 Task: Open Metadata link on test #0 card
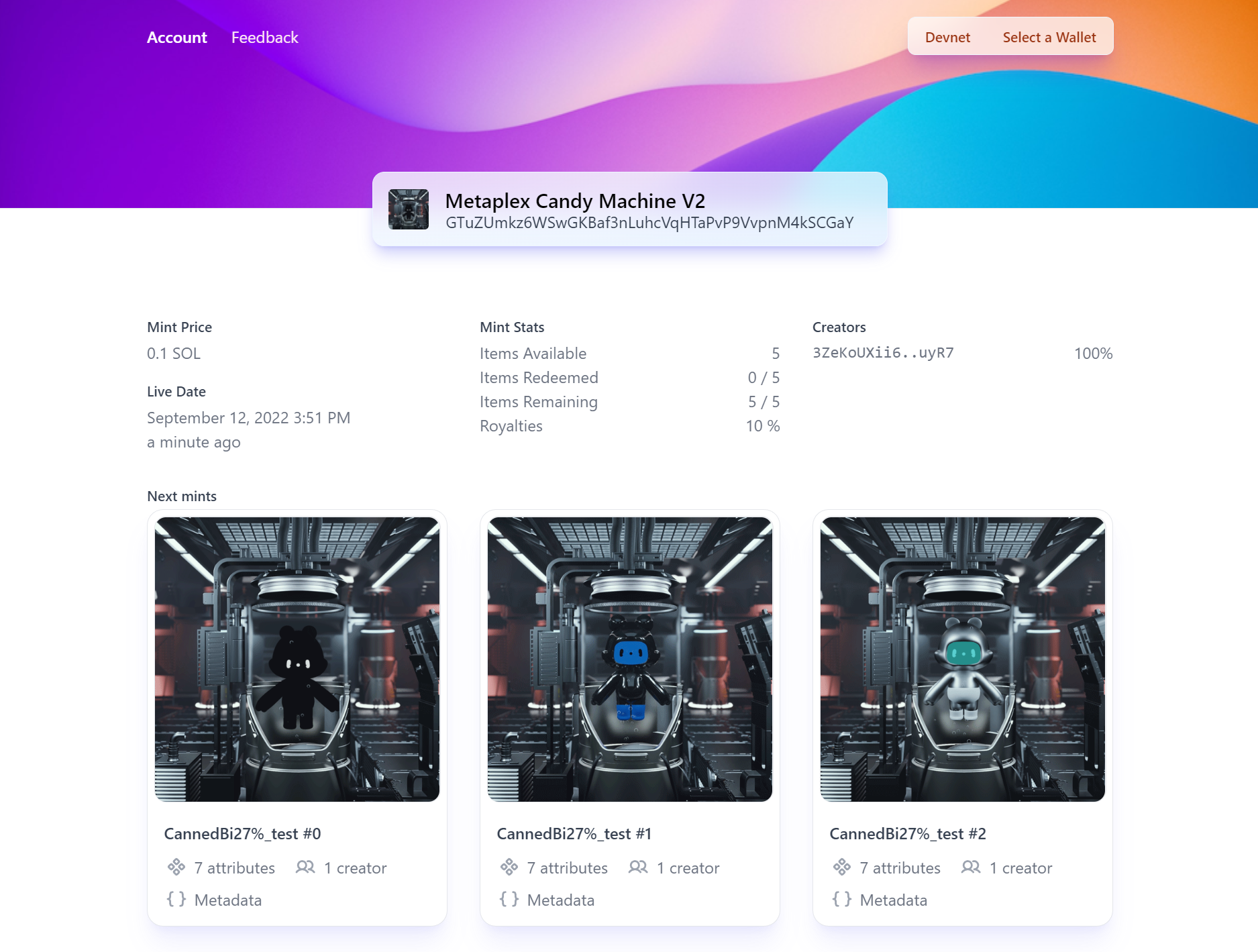(227, 900)
